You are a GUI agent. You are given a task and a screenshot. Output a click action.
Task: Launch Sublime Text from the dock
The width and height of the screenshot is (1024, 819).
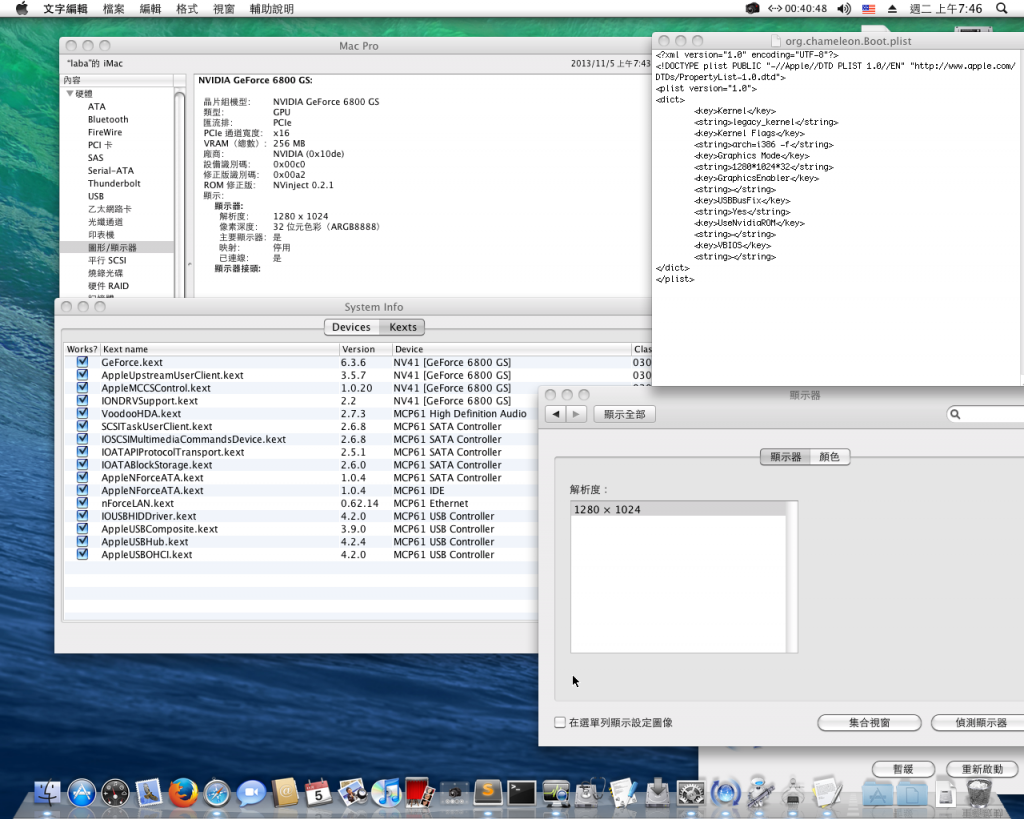488,793
